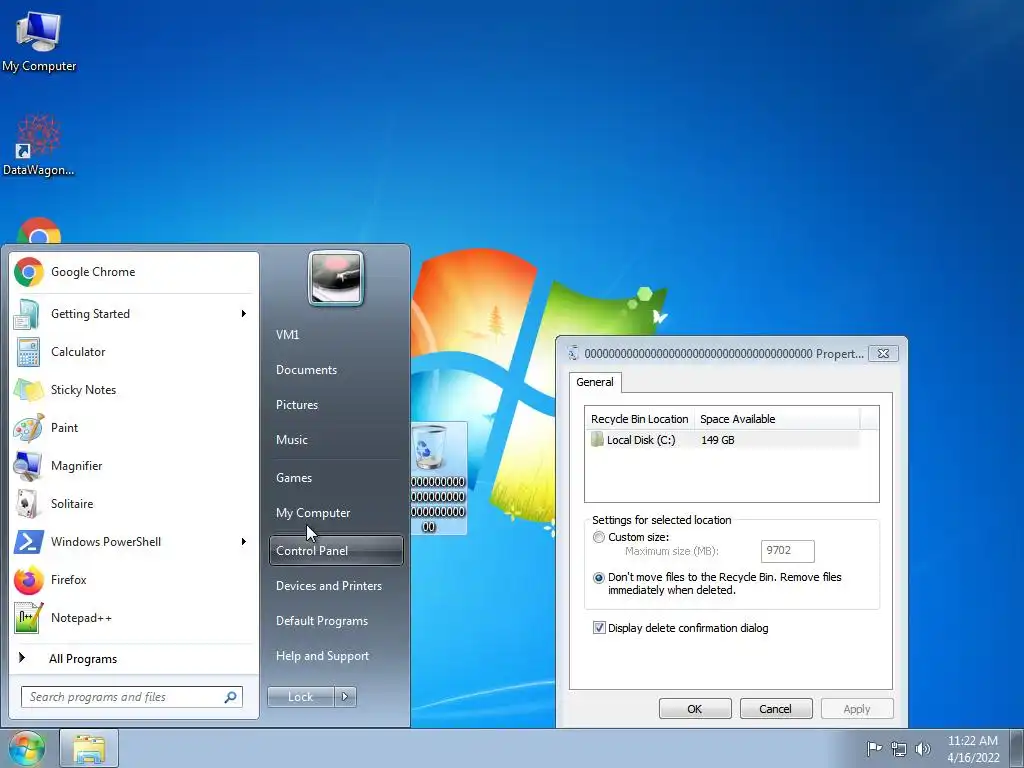Select the Google Chrome desktop icon behind Start menu
The width and height of the screenshot is (1024, 768).
(x=39, y=231)
